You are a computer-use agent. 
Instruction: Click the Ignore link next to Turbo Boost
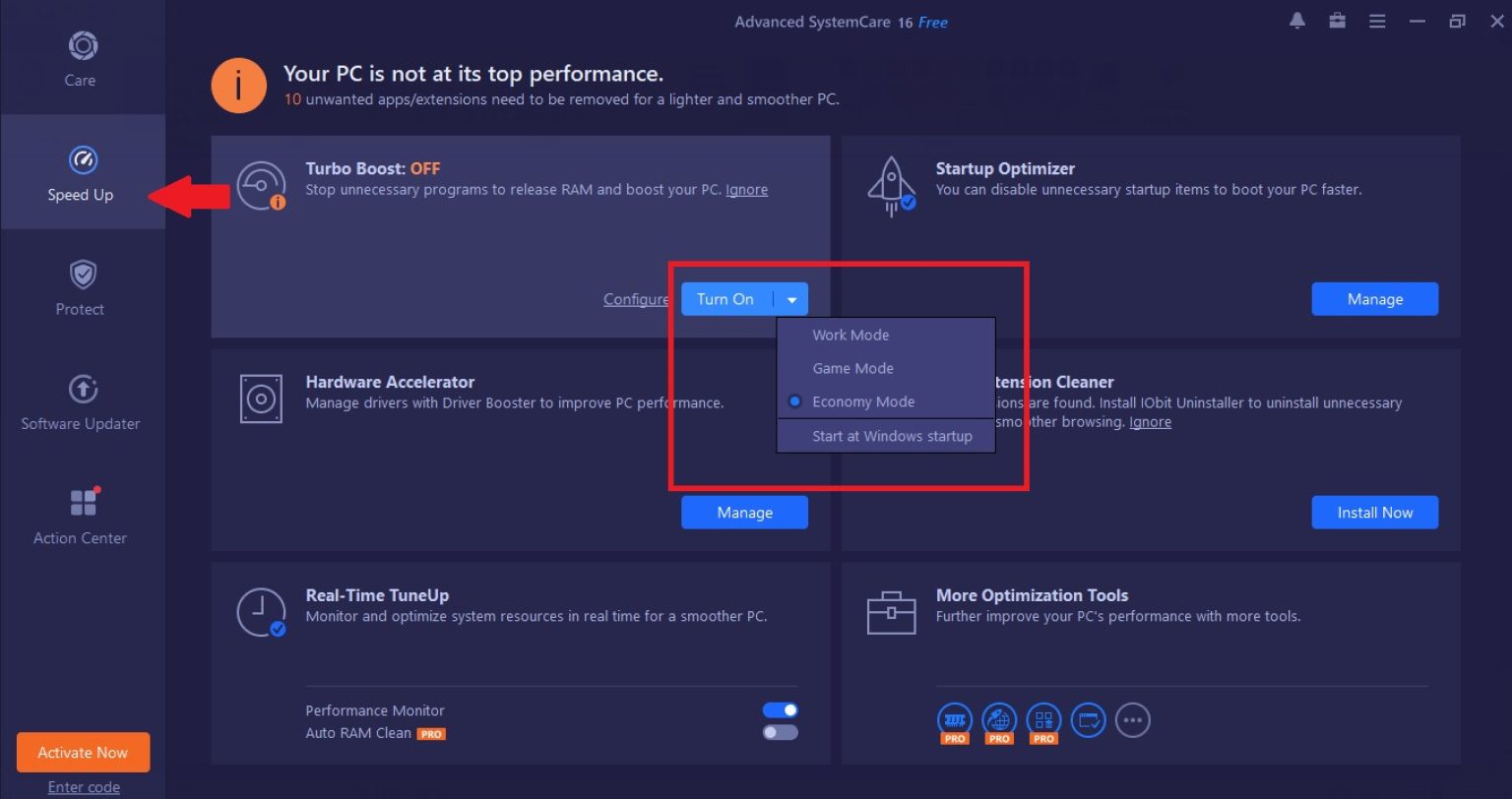coord(746,189)
